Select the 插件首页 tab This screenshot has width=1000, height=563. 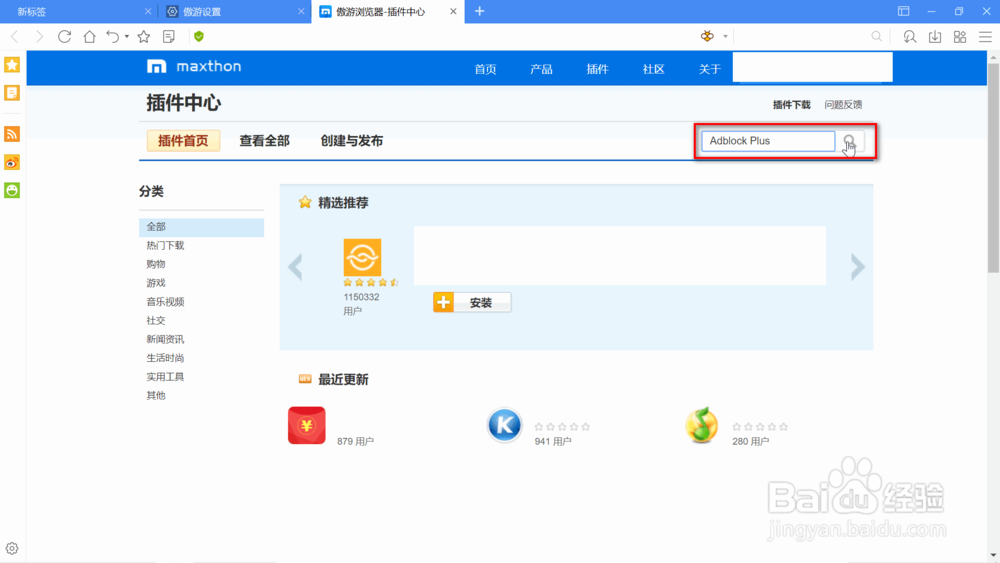tap(183, 141)
